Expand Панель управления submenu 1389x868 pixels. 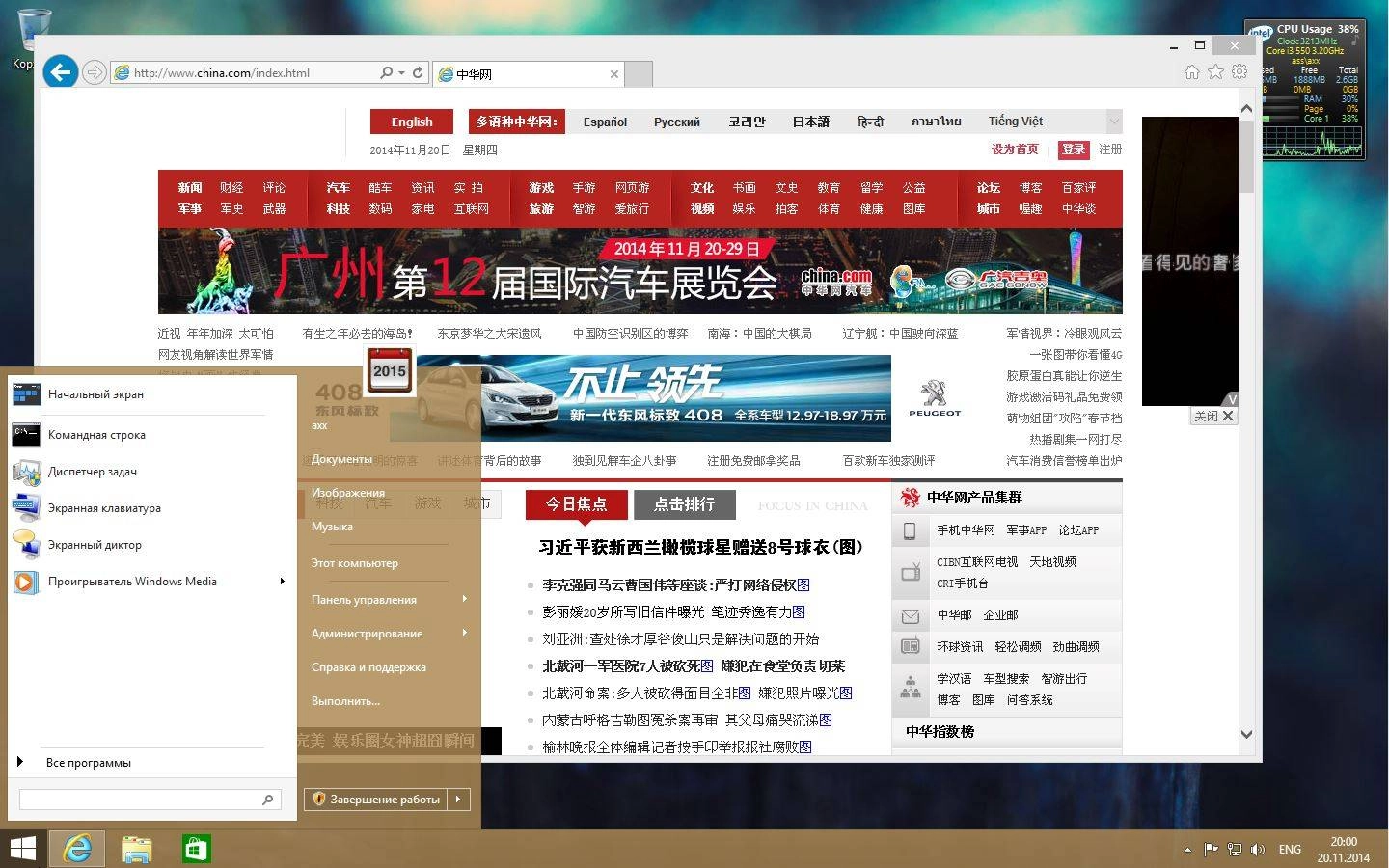[389, 600]
